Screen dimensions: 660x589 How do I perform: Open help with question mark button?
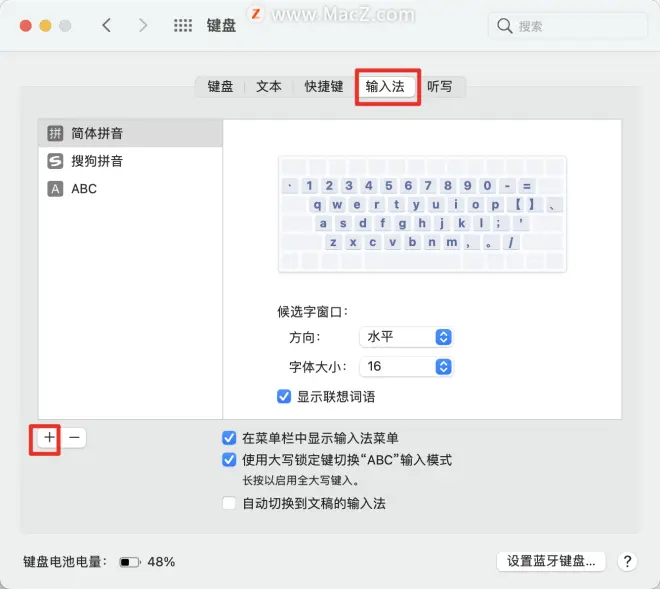pos(627,561)
